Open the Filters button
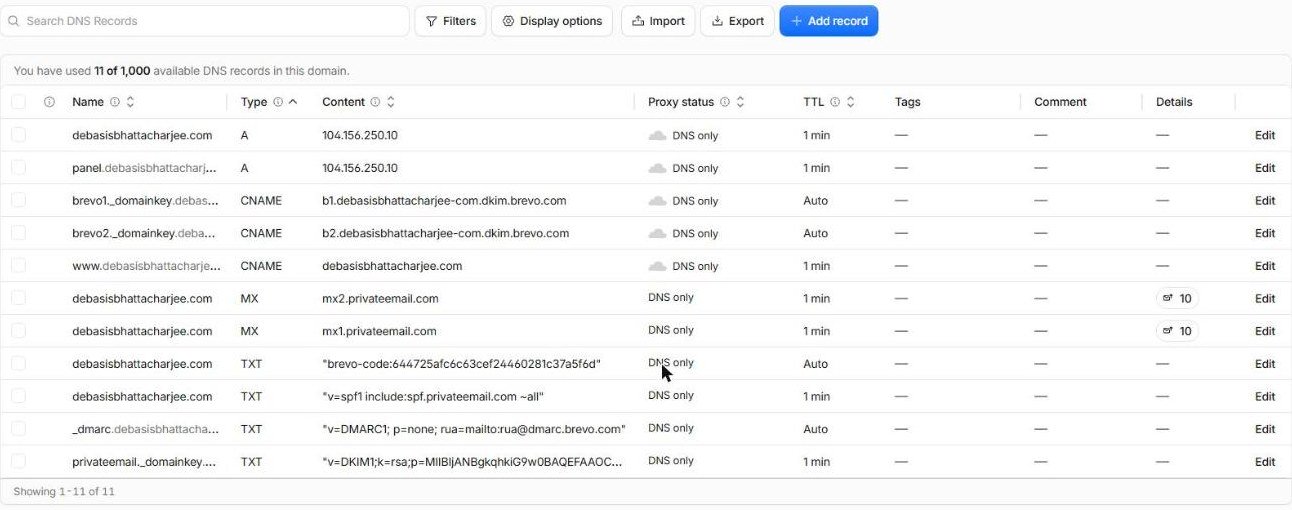 pyautogui.click(x=450, y=21)
